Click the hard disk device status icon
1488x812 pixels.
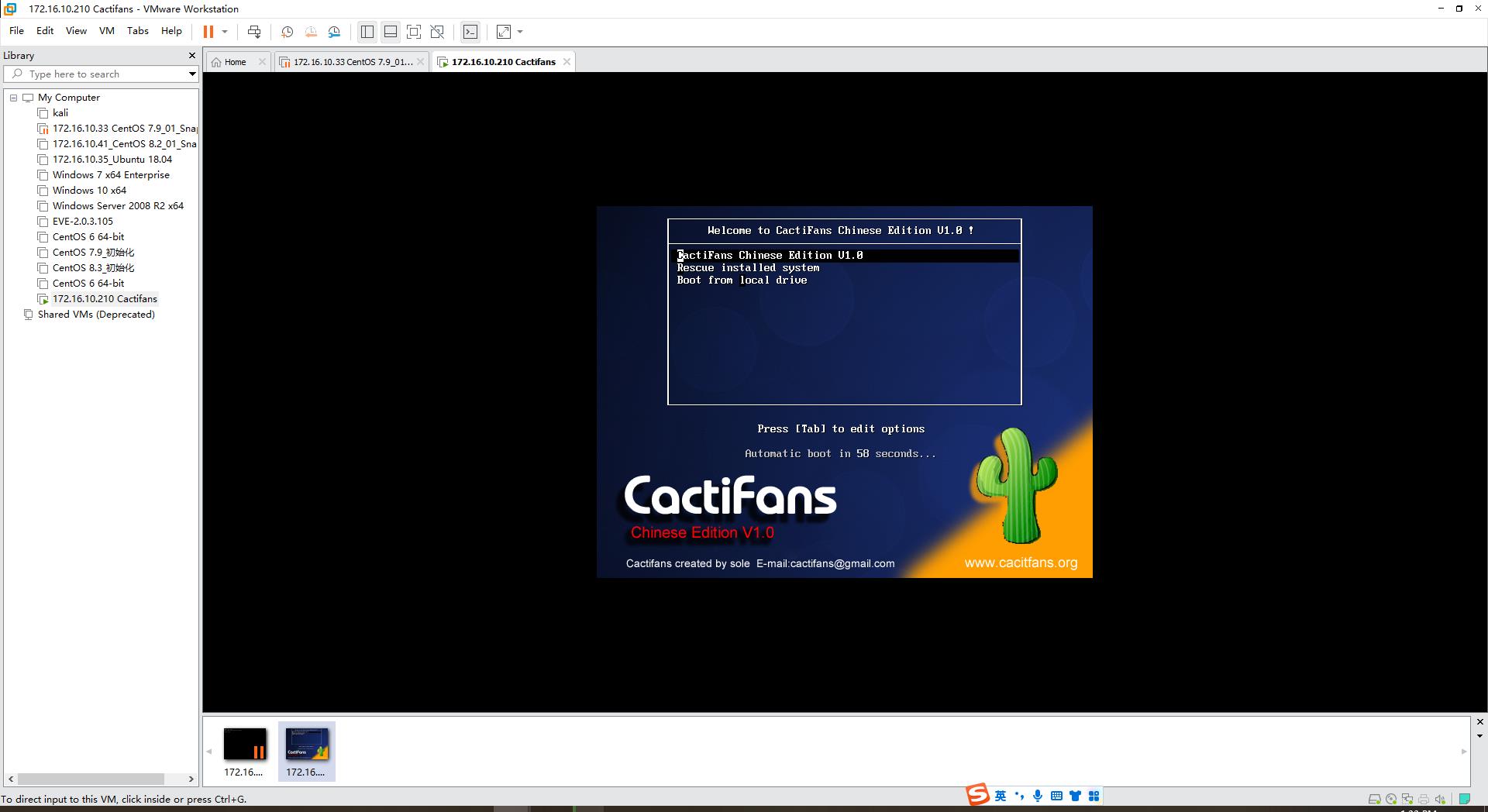coord(1374,799)
